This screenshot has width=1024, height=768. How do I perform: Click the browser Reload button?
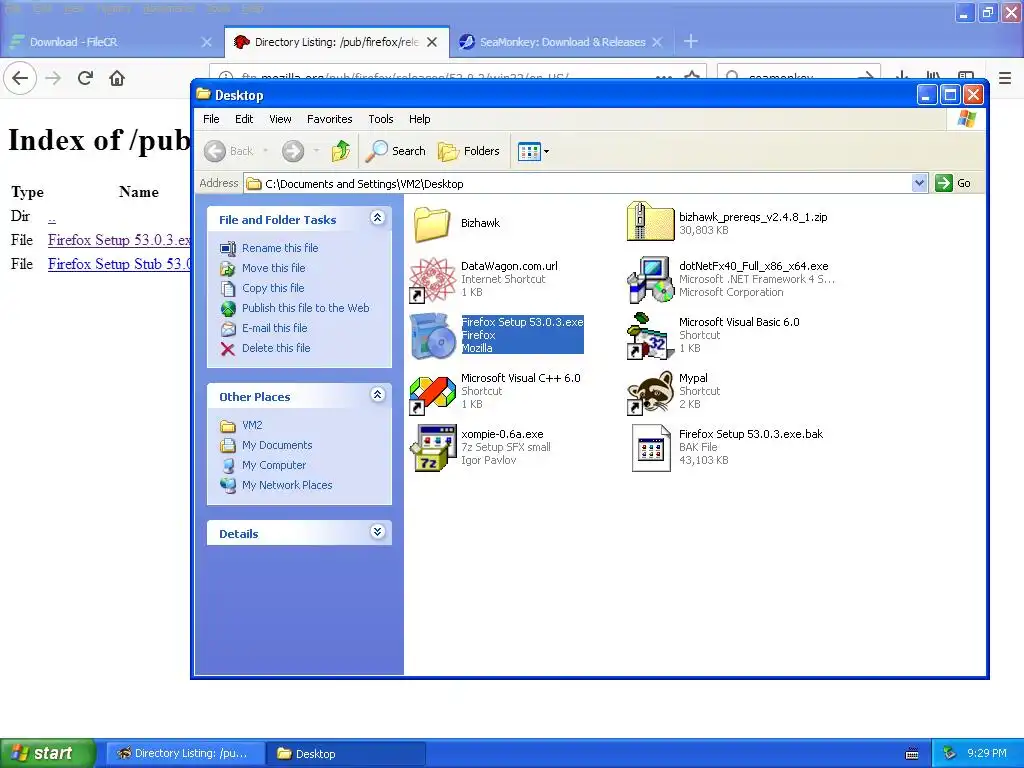coord(85,78)
